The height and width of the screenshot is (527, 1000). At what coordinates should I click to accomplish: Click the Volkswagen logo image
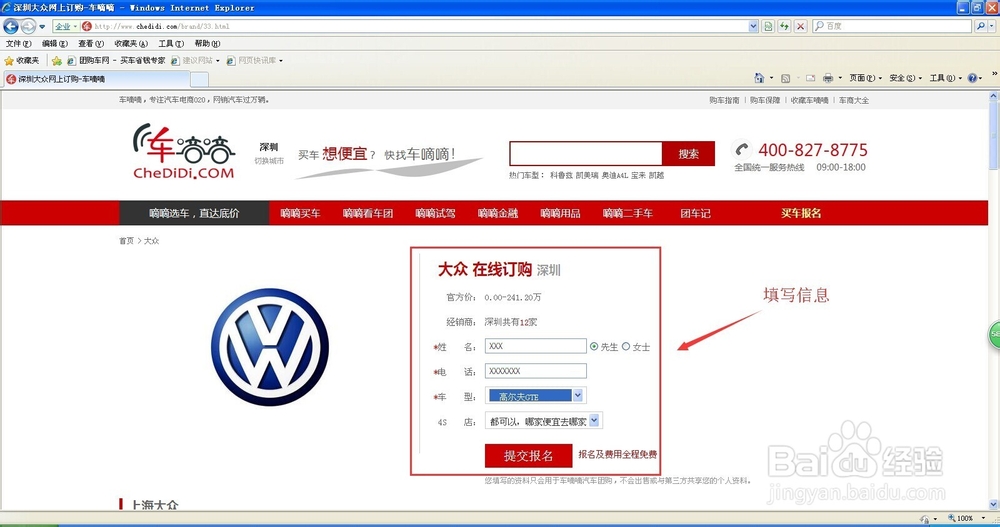[x=270, y=347]
